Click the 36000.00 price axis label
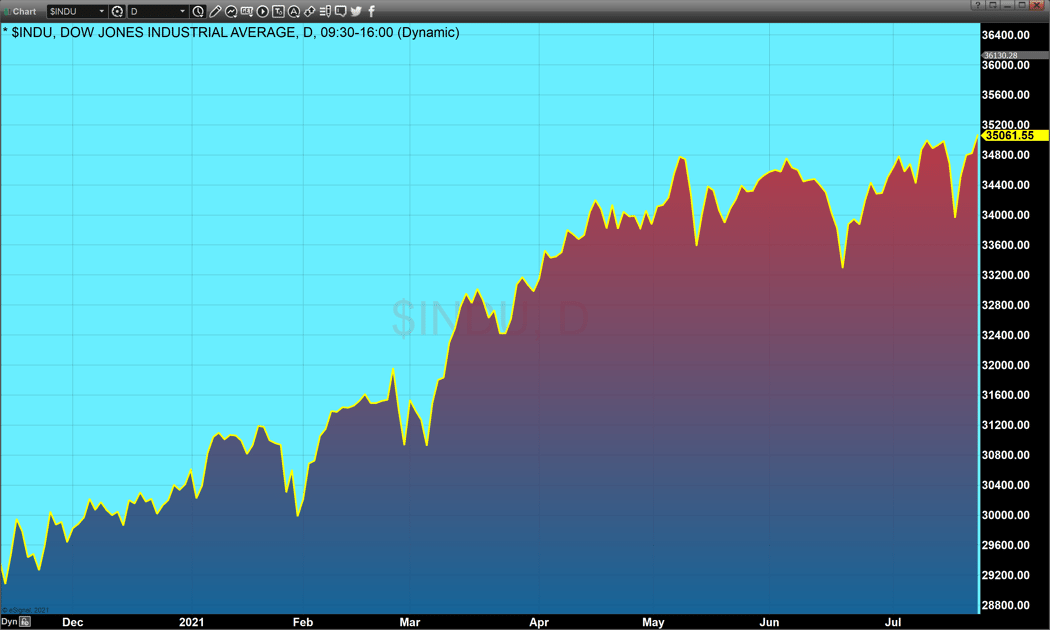Viewport: 1050px width, 630px height. click(1005, 65)
